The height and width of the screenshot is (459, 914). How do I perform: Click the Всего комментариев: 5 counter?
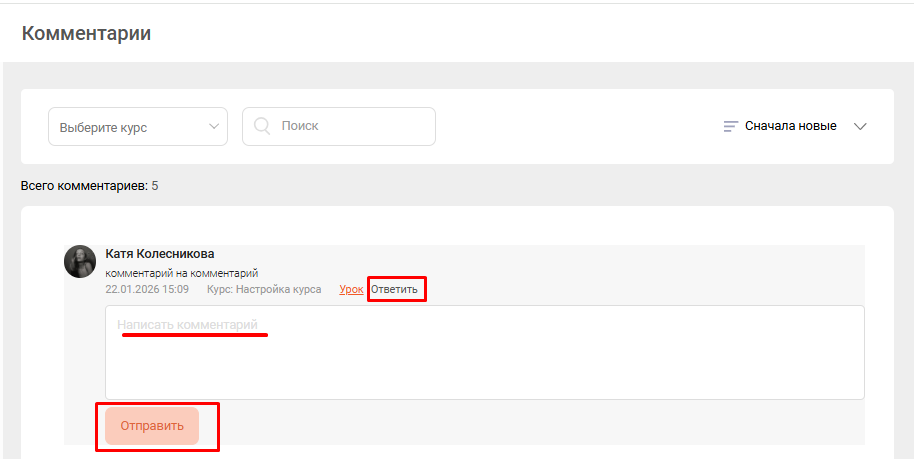tap(89, 186)
